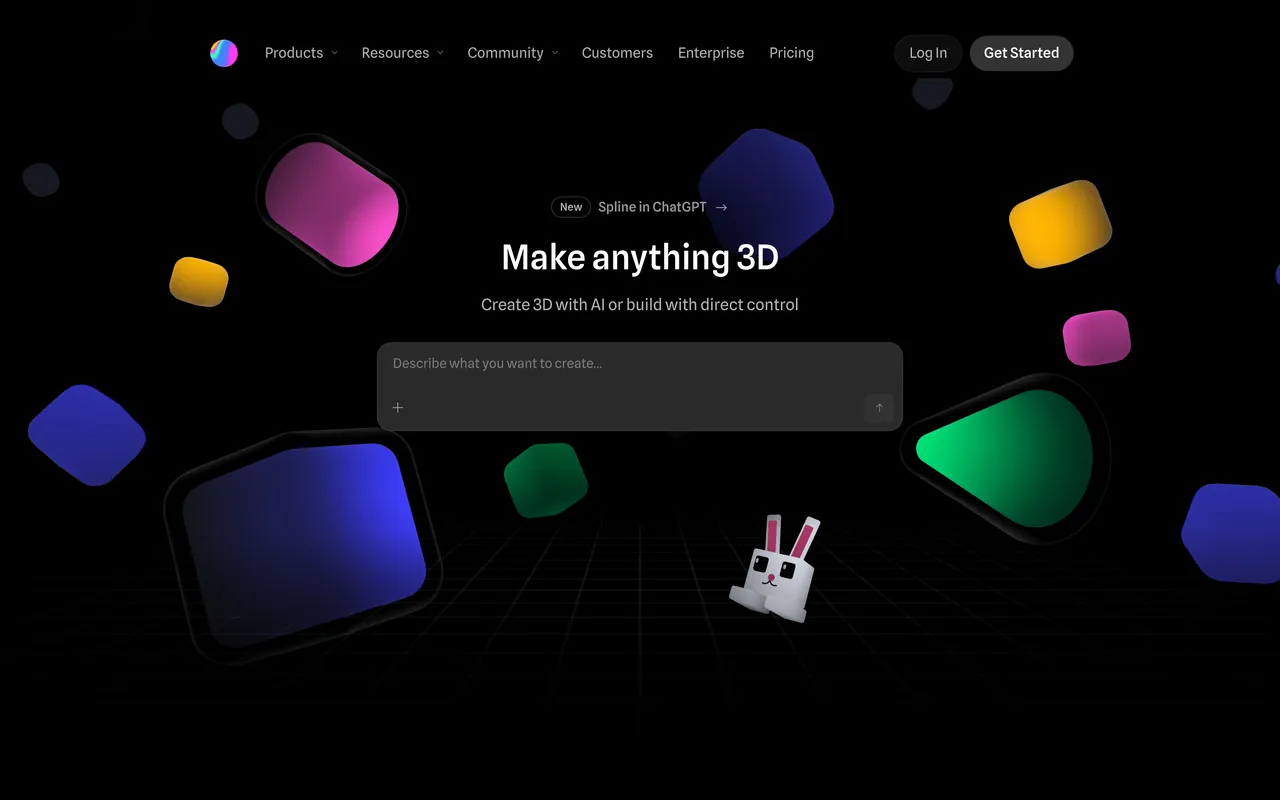Go to the Enterprise page

click(711, 53)
